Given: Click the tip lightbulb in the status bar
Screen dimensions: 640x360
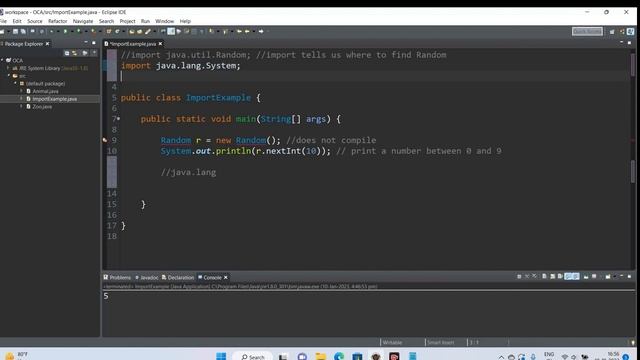Looking at the screenshot, I should pos(632,342).
